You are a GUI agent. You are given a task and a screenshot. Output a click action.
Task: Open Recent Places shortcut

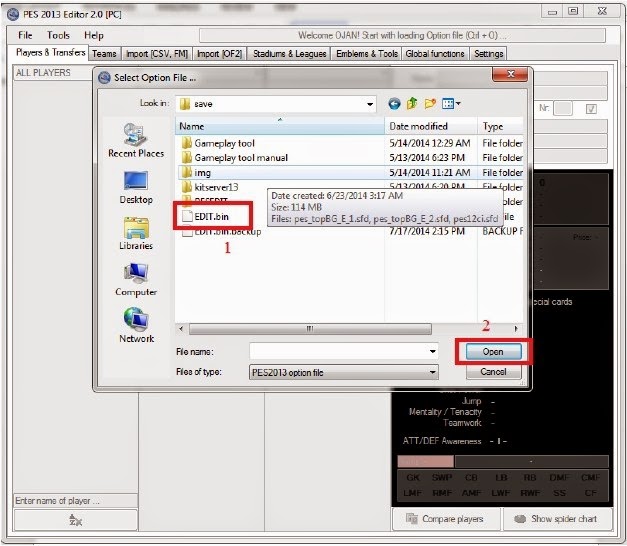pos(136,140)
